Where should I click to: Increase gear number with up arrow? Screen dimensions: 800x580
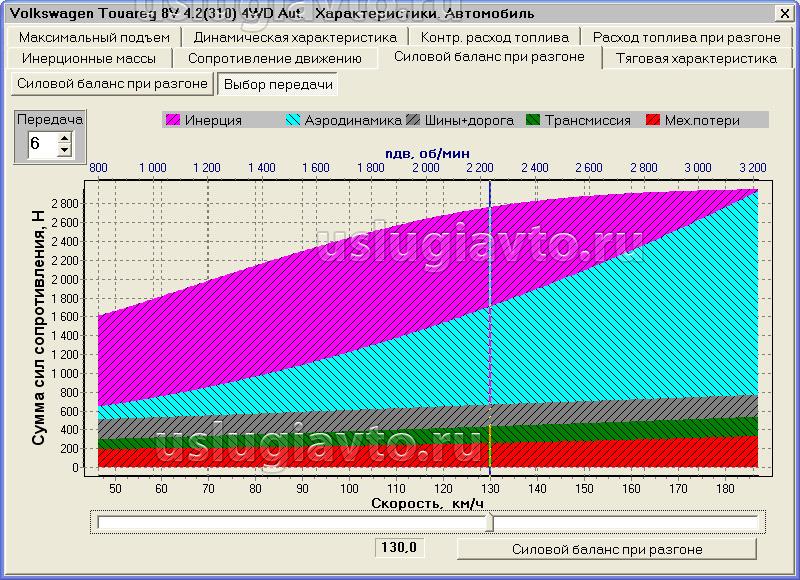[x=65, y=138]
